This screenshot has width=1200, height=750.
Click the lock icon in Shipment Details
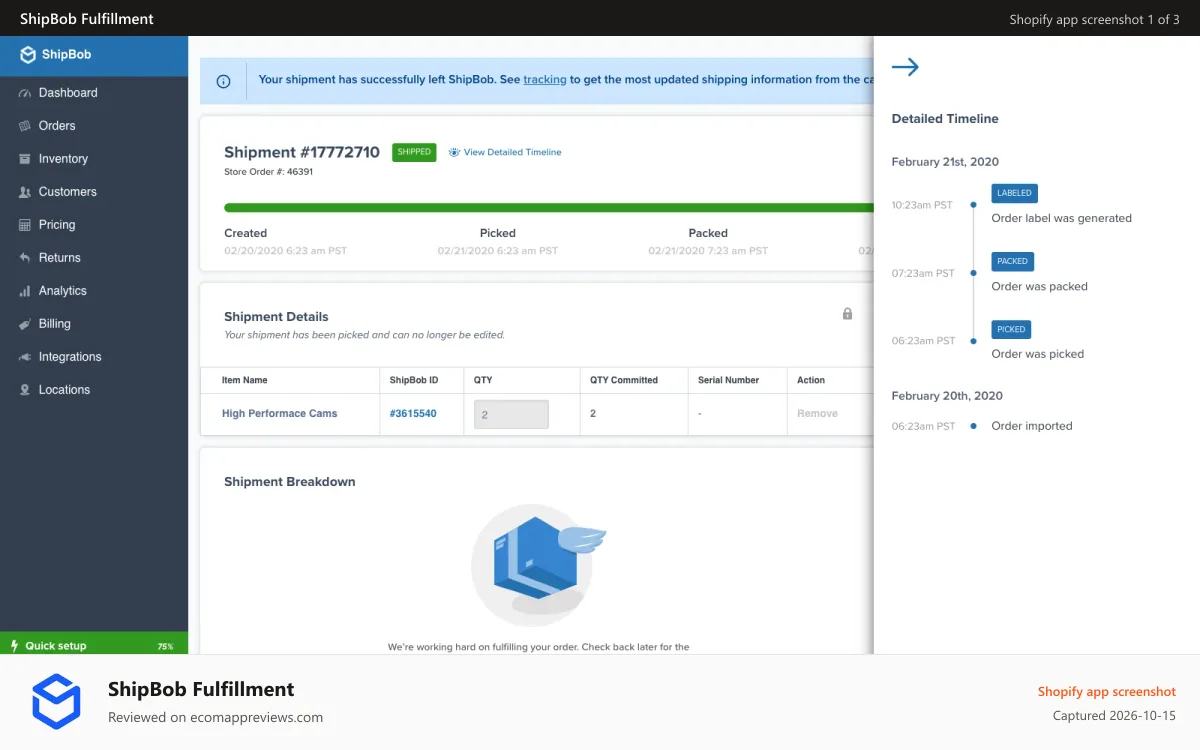(x=847, y=314)
